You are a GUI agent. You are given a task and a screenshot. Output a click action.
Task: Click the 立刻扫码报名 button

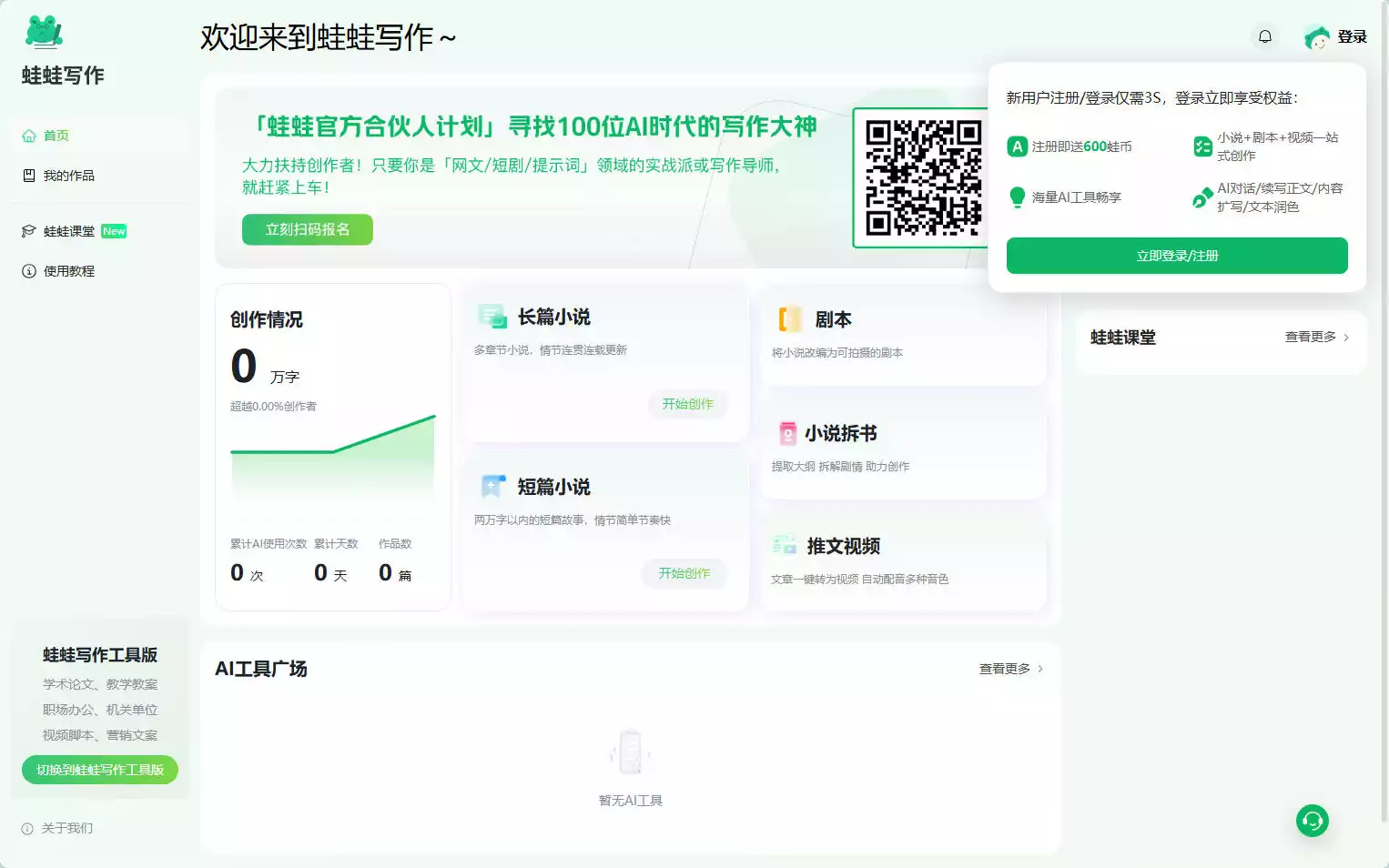pyautogui.click(x=308, y=229)
